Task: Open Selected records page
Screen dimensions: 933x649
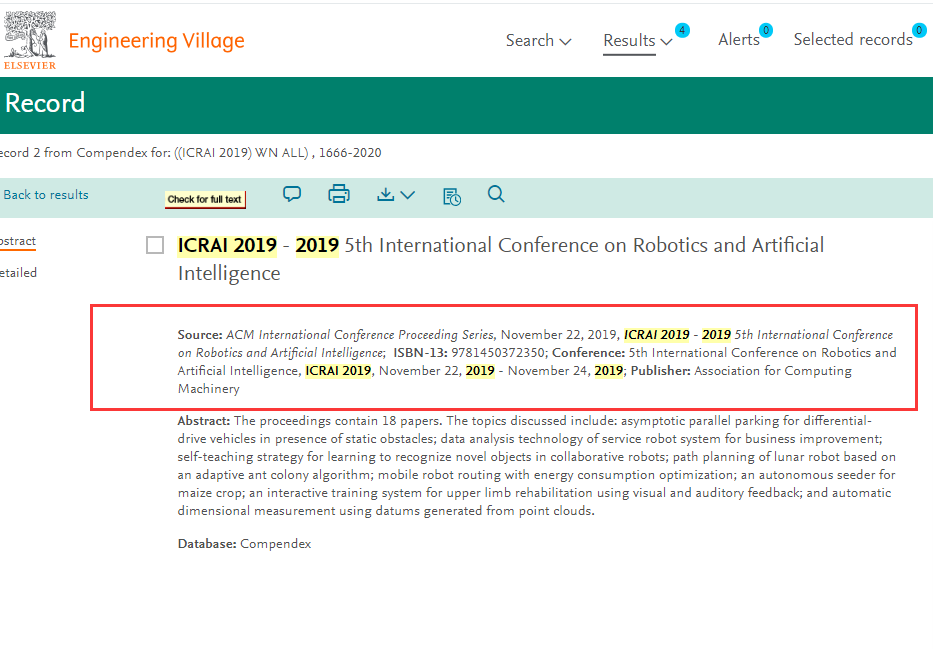Action: [853, 39]
